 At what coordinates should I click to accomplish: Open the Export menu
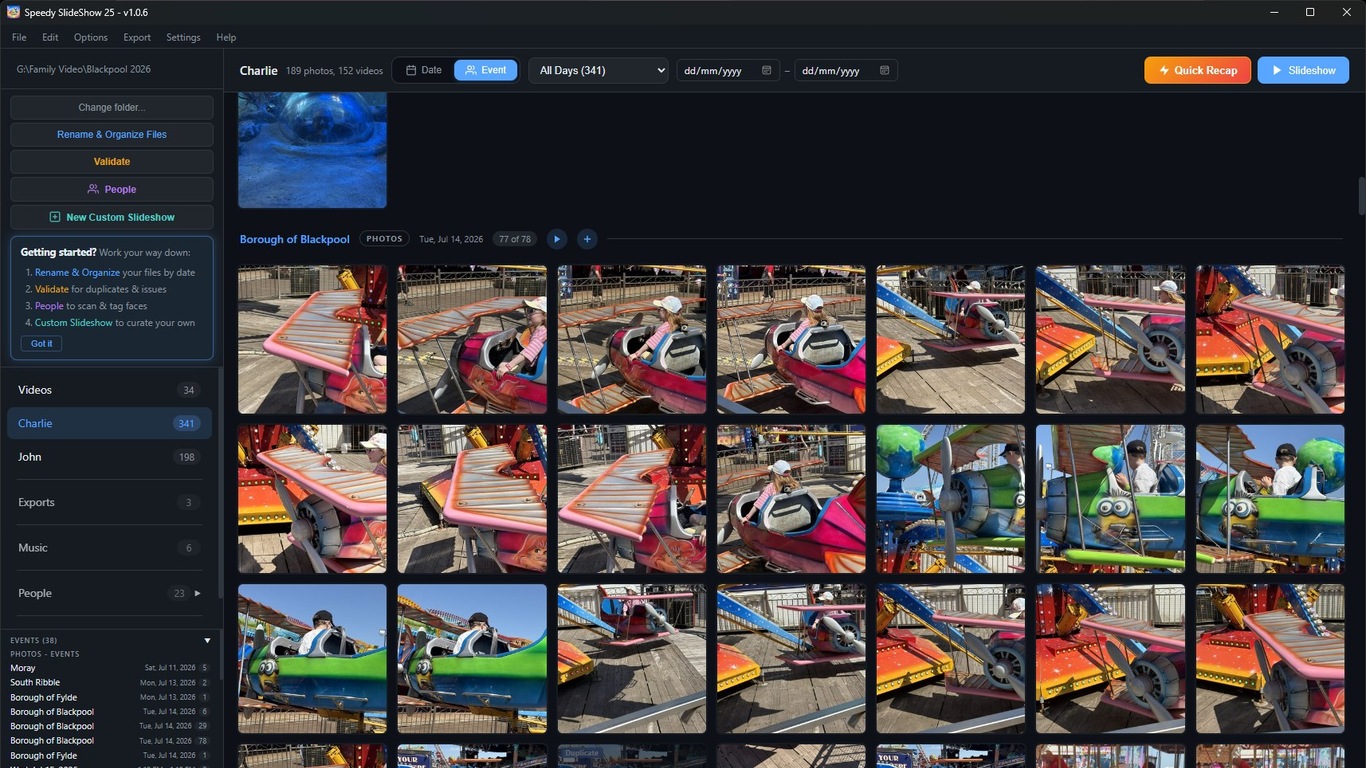pyautogui.click(x=137, y=37)
